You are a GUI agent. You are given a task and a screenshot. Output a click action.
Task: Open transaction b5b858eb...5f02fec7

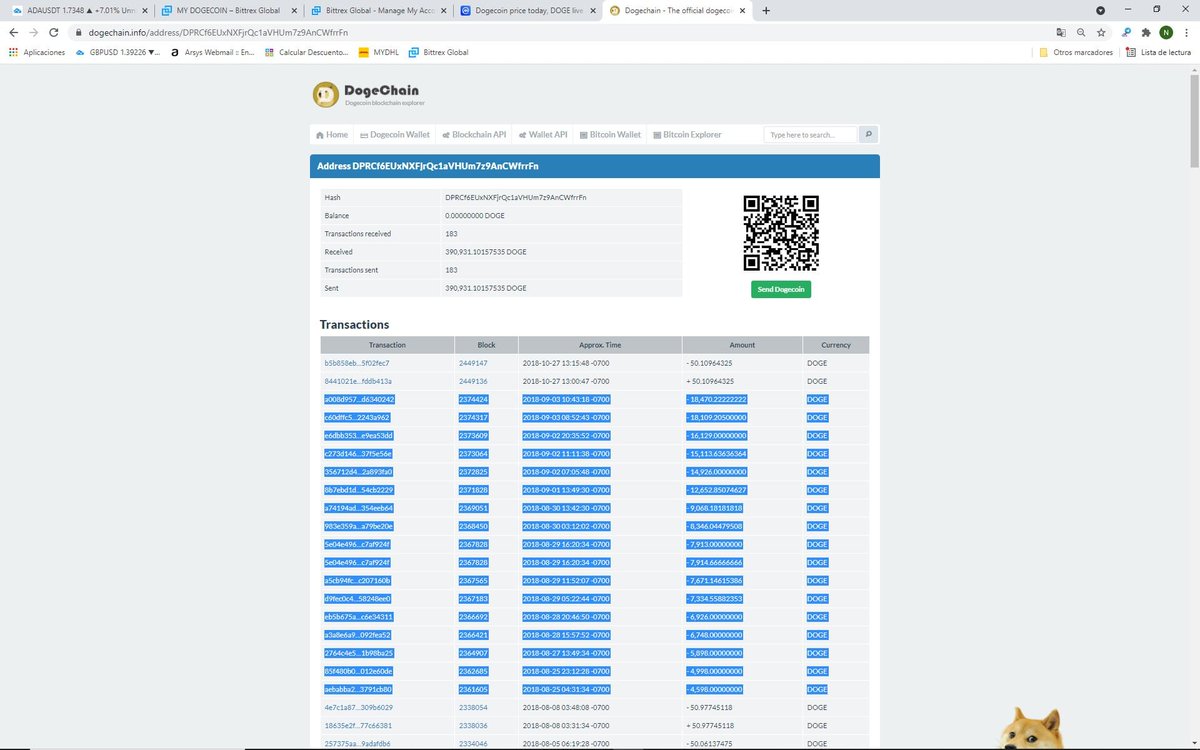[x=356, y=363]
